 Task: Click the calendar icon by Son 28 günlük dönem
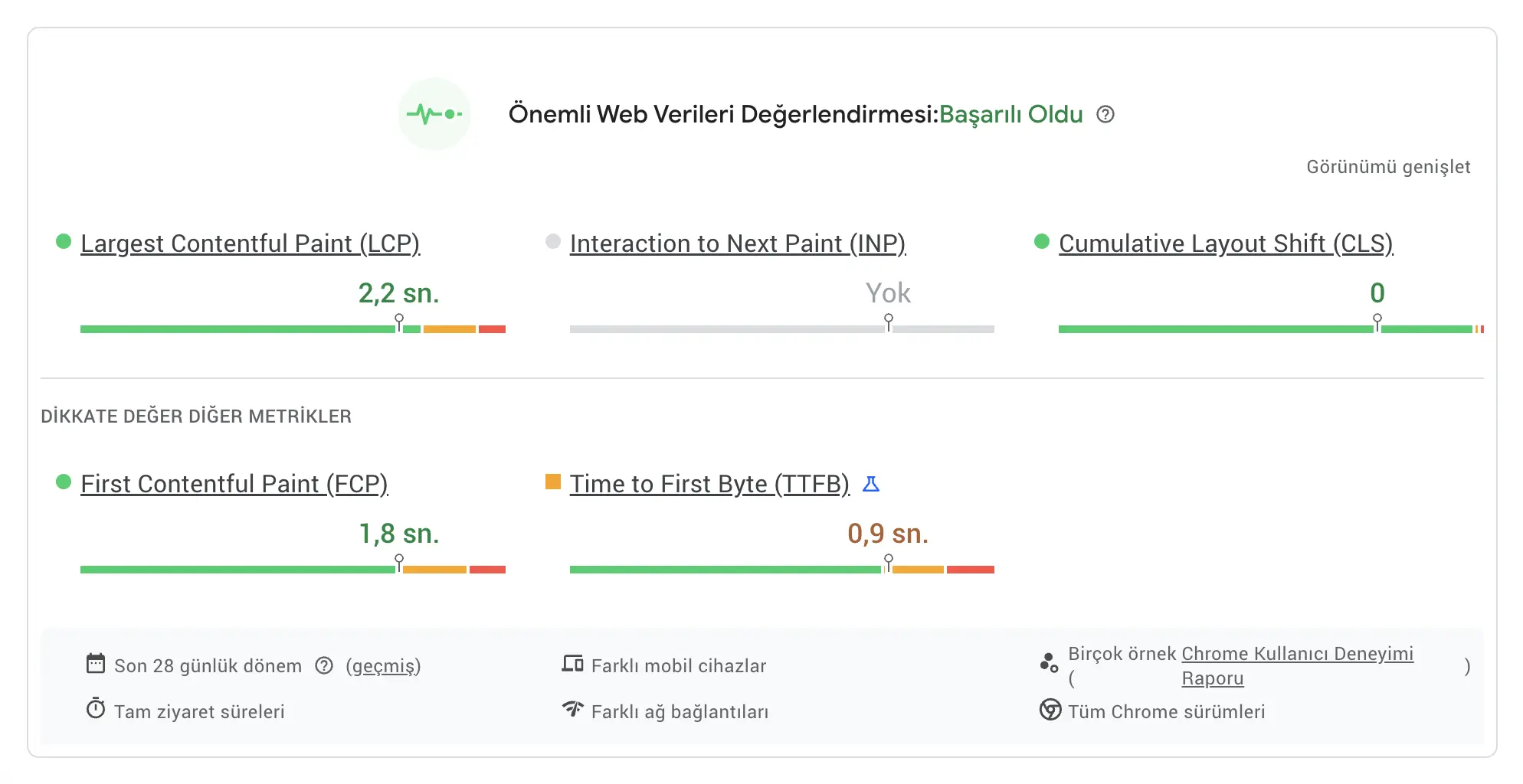tap(96, 664)
